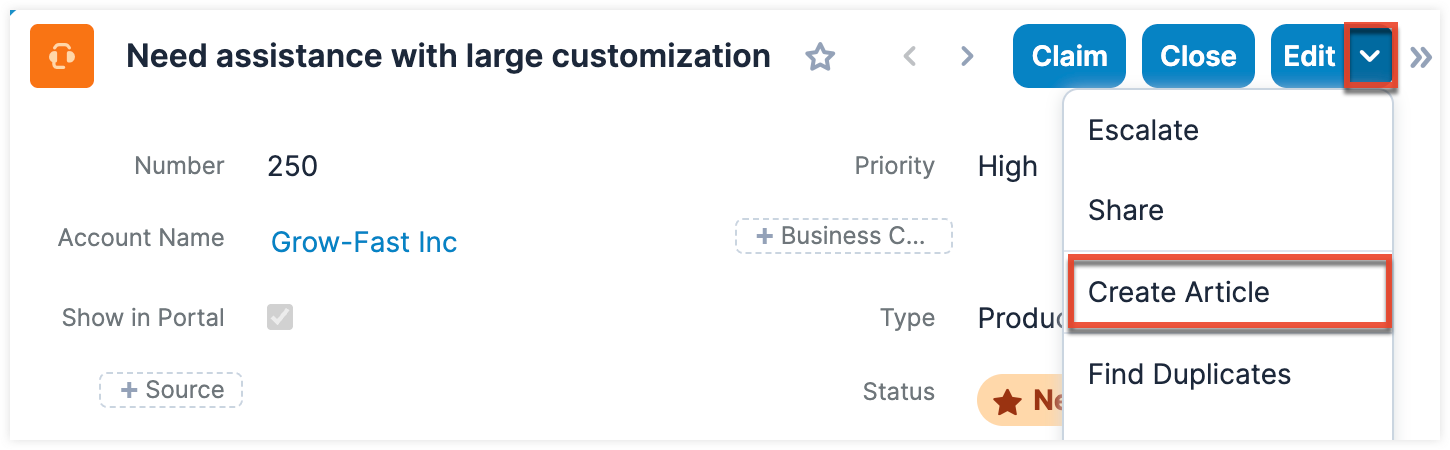
Task: Toggle side panel with double chevron icon
Action: (1421, 57)
